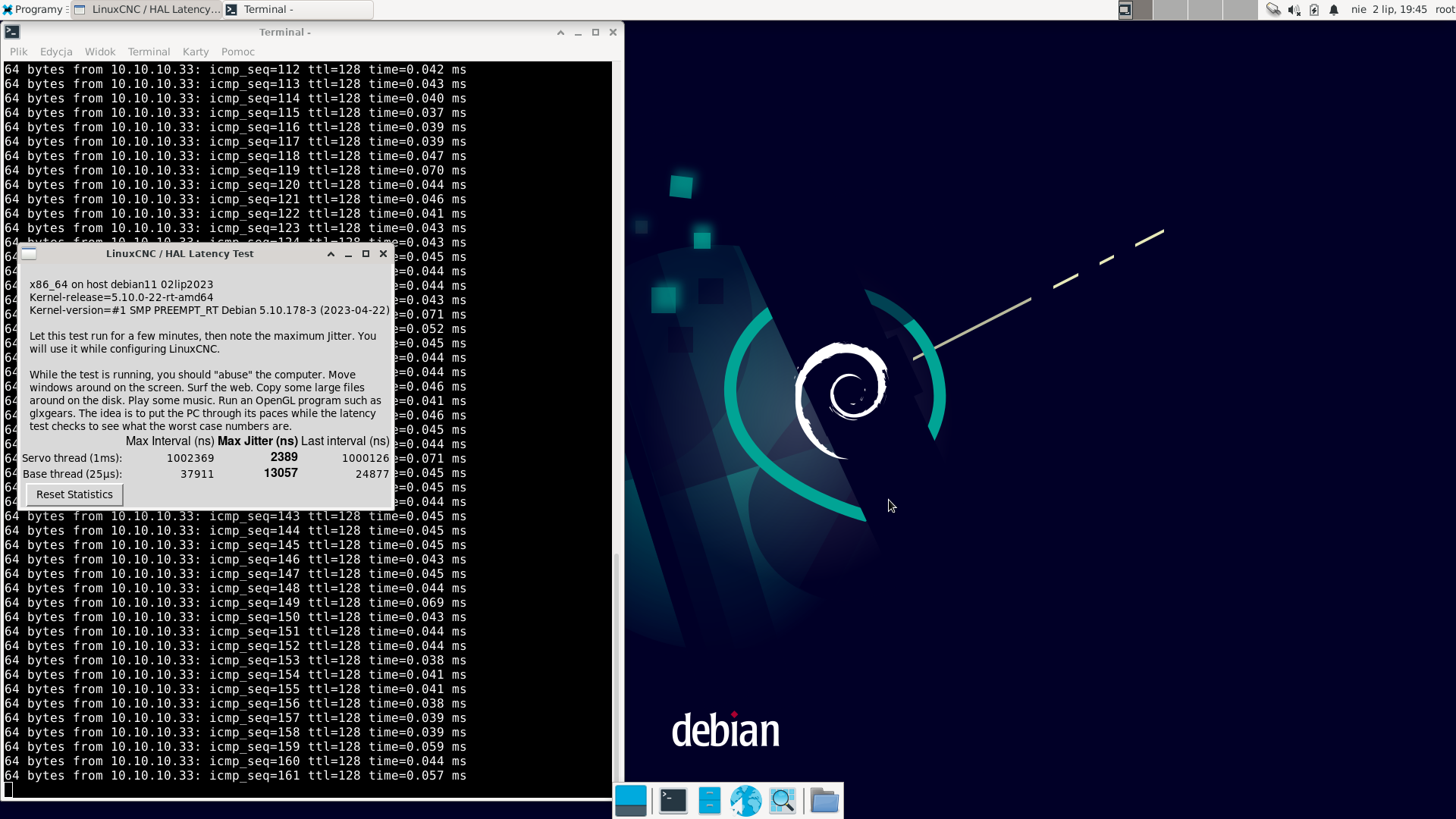Open File Manager from the dock
1456x819 pixels.
pyautogui.click(x=710, y=801)
